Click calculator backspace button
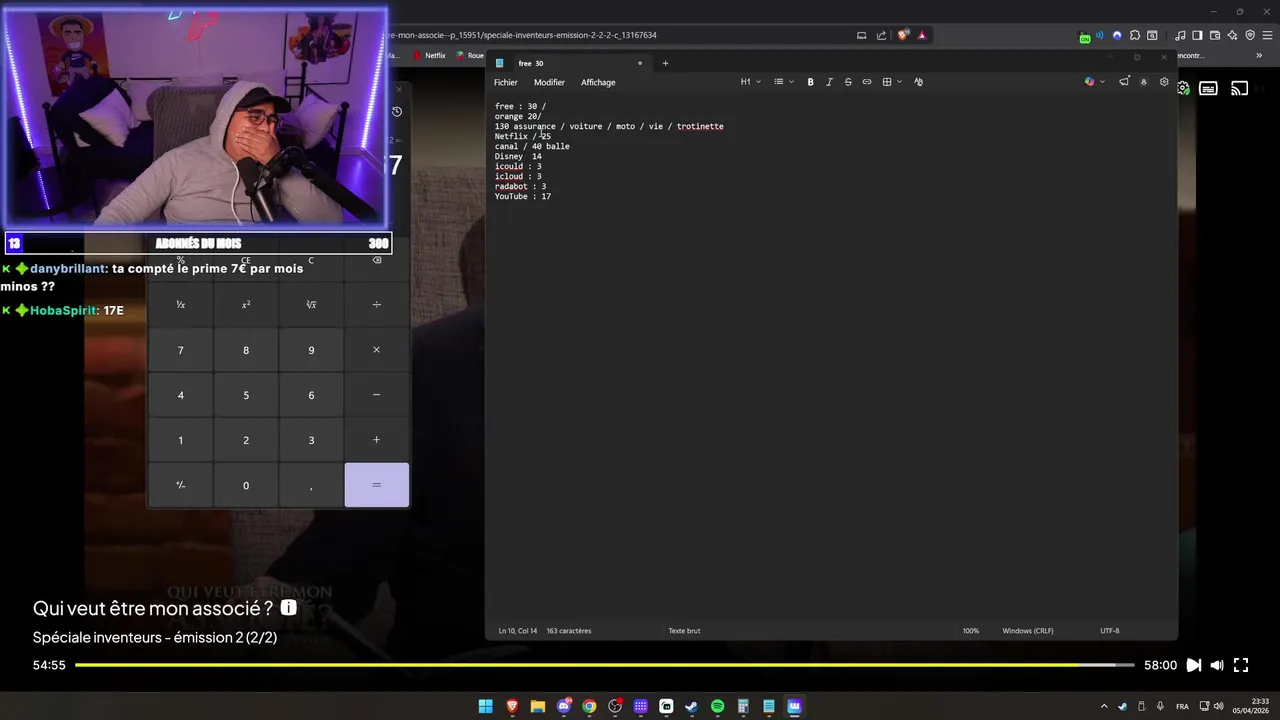This screenshot has width=1280, height=720. click(x=376, y=260)
